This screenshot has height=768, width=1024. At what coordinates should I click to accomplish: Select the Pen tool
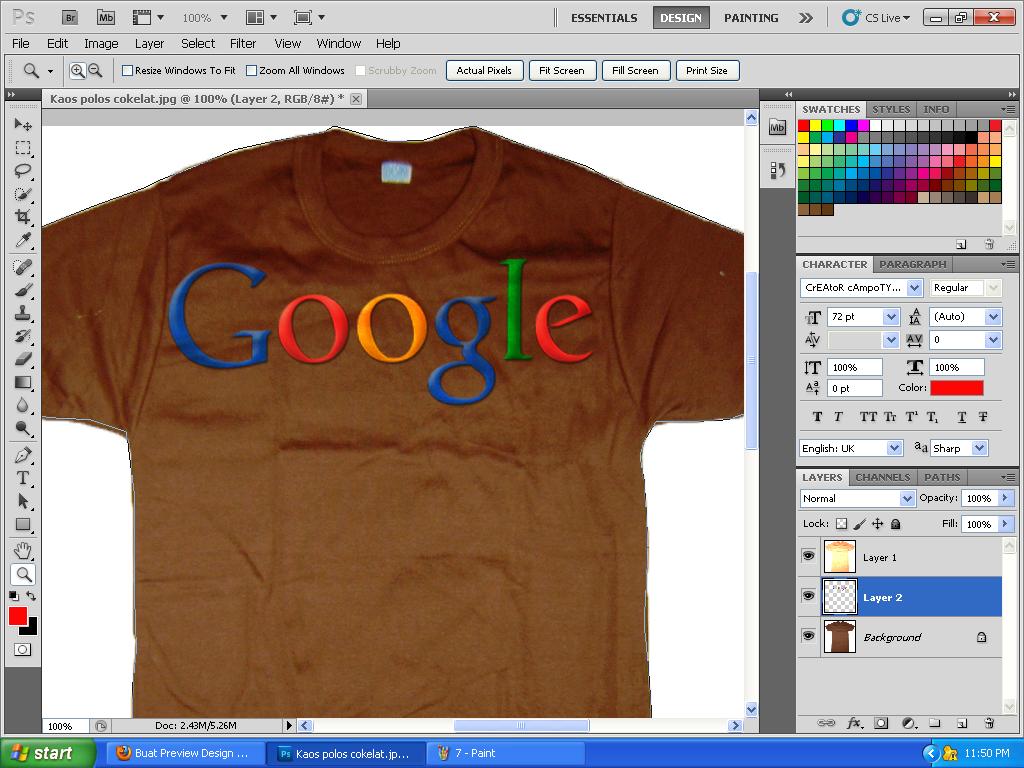click(x=23, y=455)
